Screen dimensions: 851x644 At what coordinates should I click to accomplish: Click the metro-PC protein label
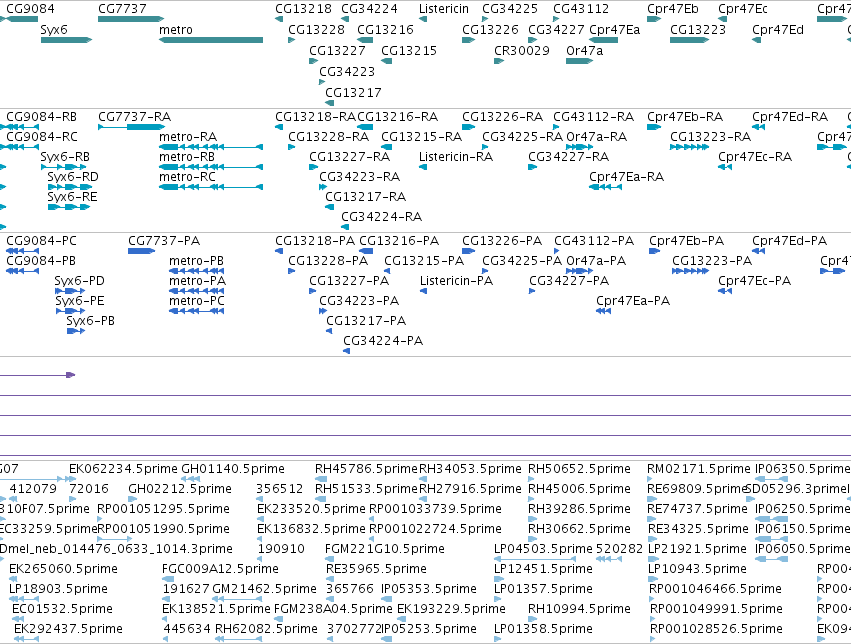point(196,301)
